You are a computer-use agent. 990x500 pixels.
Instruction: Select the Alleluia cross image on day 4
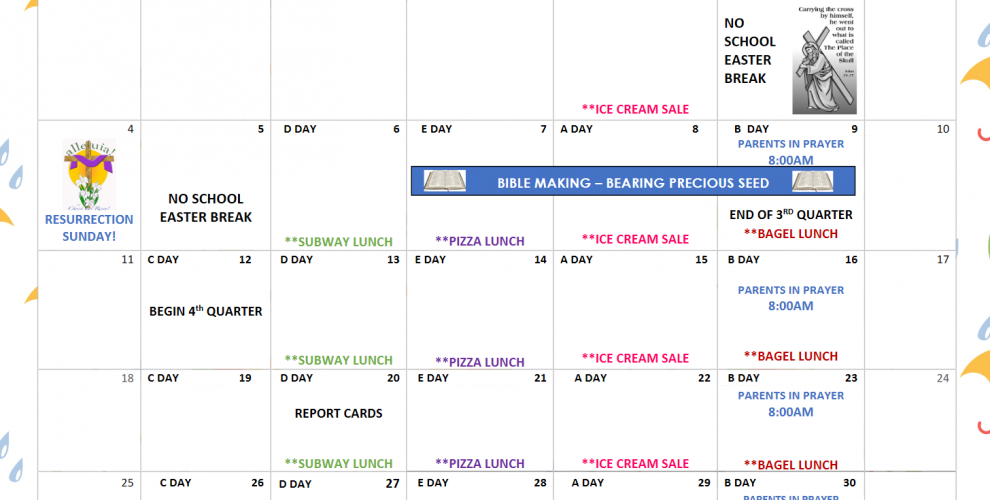coord(90,174)
